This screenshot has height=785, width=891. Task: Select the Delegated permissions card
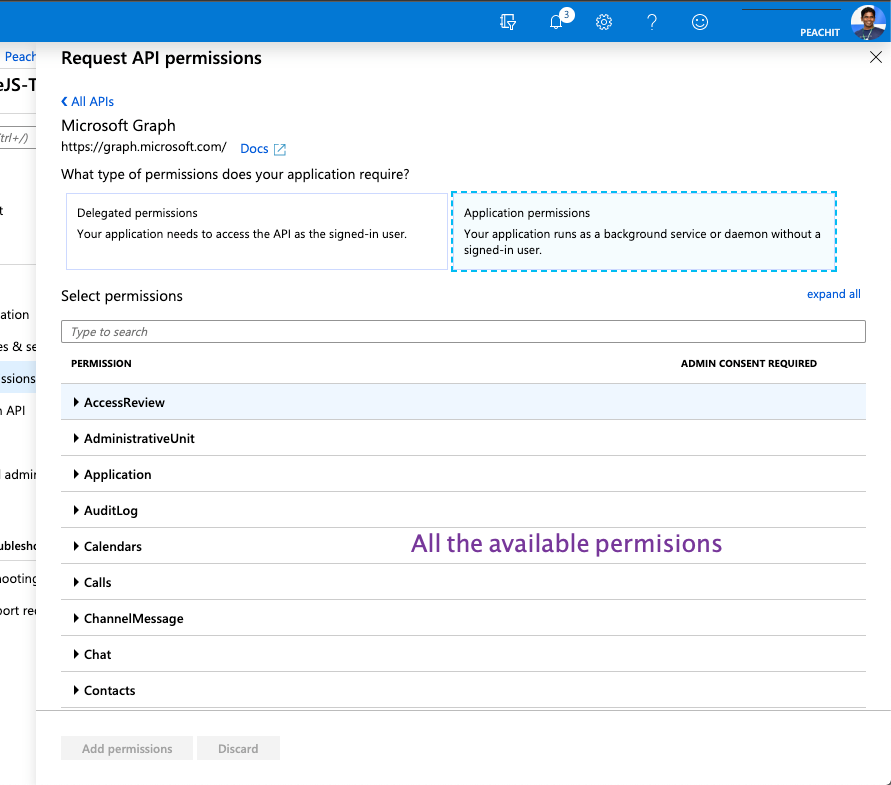(257, 231)
